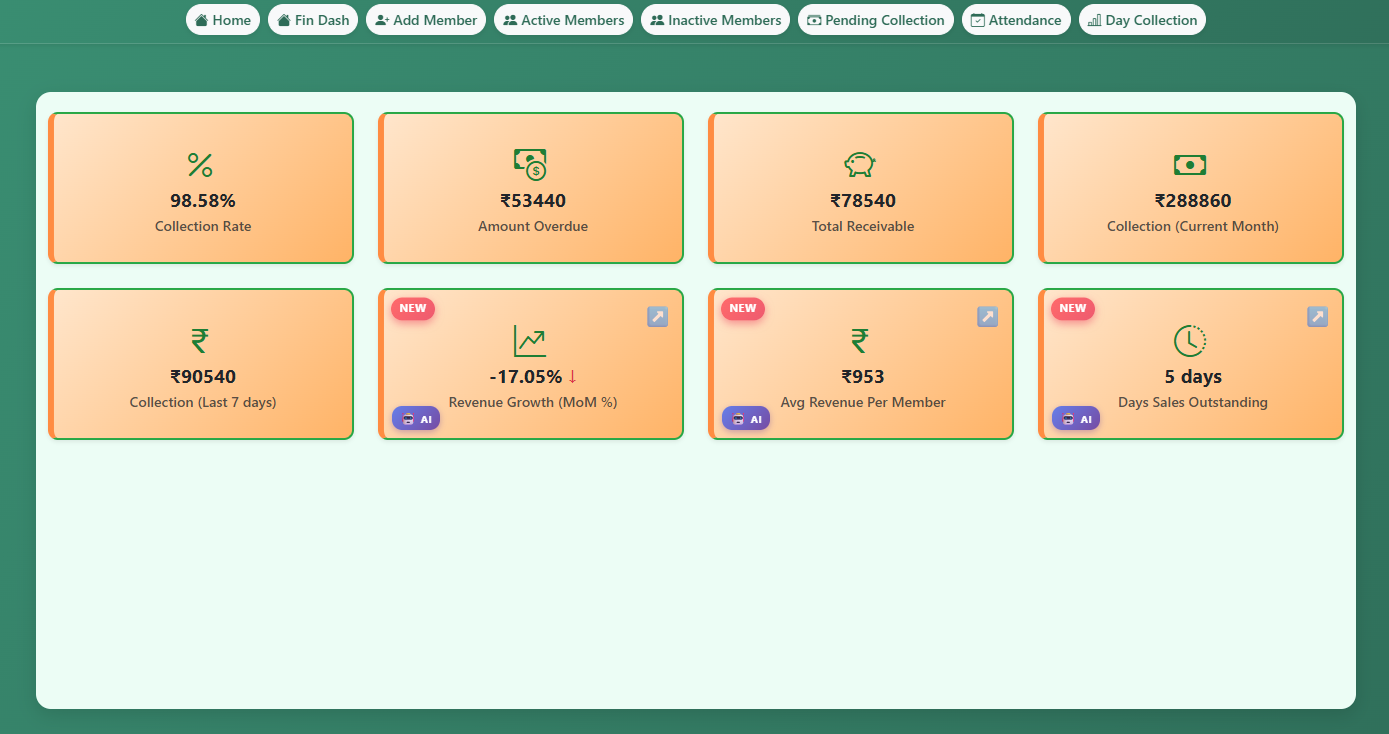1389x734 pixels.
Task: Open the Attendance tab
Action: [x=1016, y=19]
